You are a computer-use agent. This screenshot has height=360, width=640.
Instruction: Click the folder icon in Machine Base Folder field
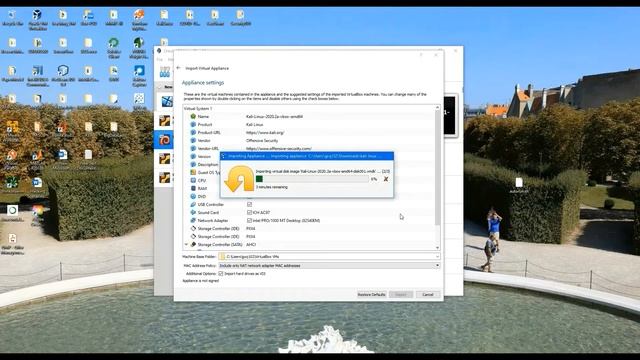point(222,256)
